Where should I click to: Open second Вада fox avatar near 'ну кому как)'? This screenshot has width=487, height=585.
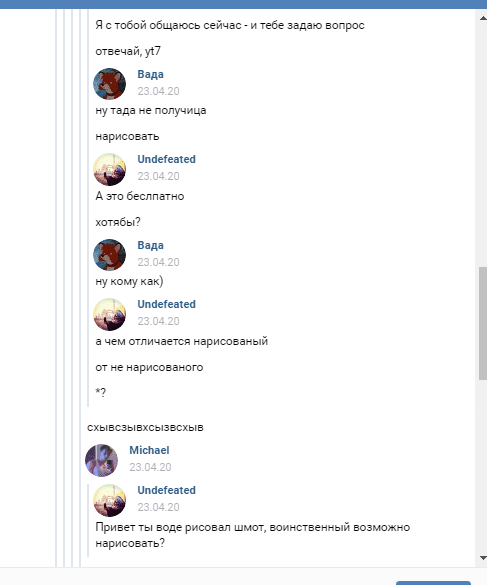click(109, 255)
